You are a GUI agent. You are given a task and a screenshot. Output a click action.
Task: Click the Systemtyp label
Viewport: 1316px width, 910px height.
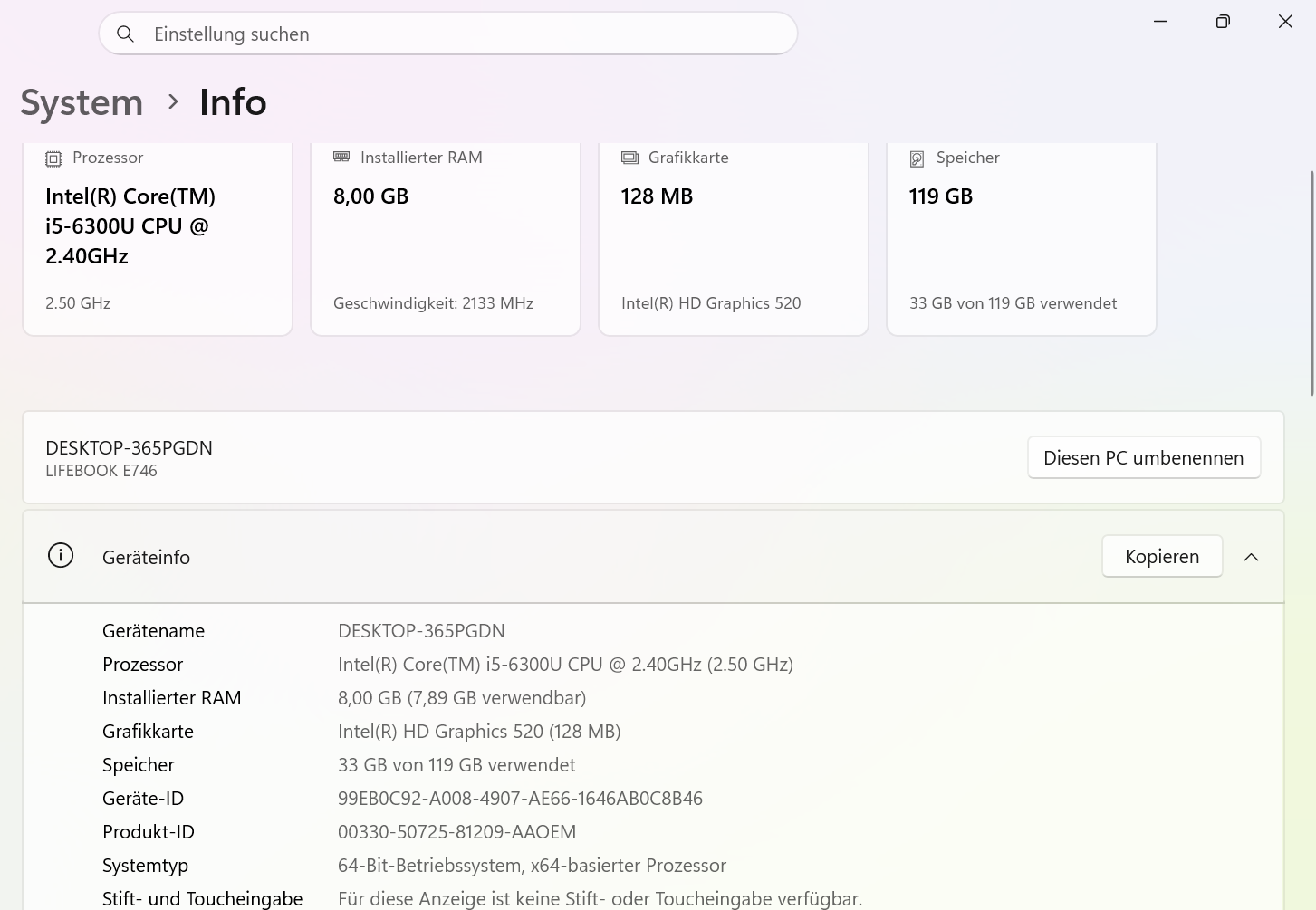pyautogui.click(x=145, y=866)
